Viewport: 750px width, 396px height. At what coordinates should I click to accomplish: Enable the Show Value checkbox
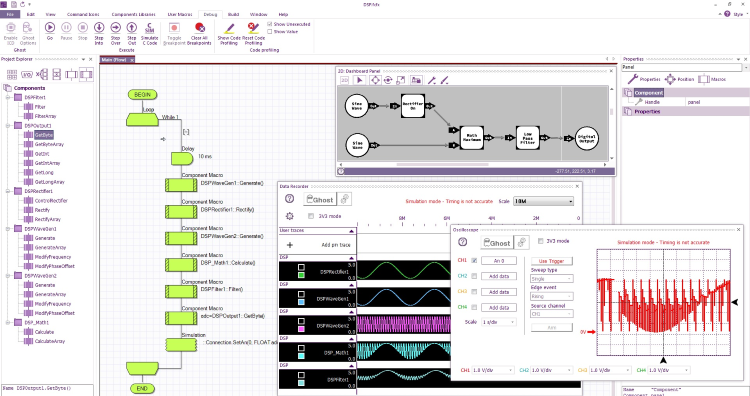pyautogui.click(x=269, y=32)
